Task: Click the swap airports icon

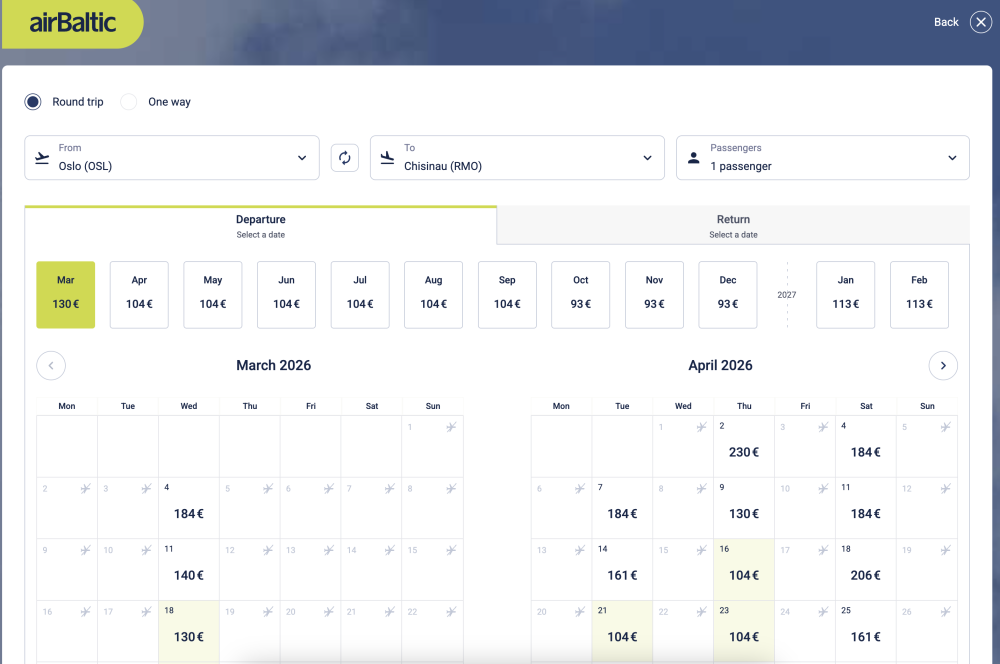Action: [x=344, y=157]
